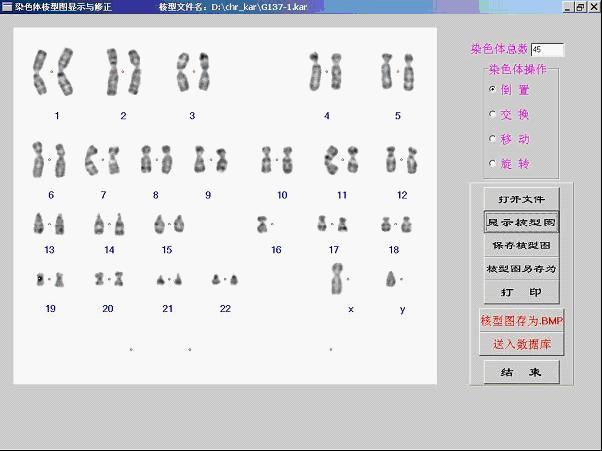The height and width of the screenshot is (451, 602).
Task: Save karyotype with 核型图存为.BMP button
Action: click(x=521, y=321)
